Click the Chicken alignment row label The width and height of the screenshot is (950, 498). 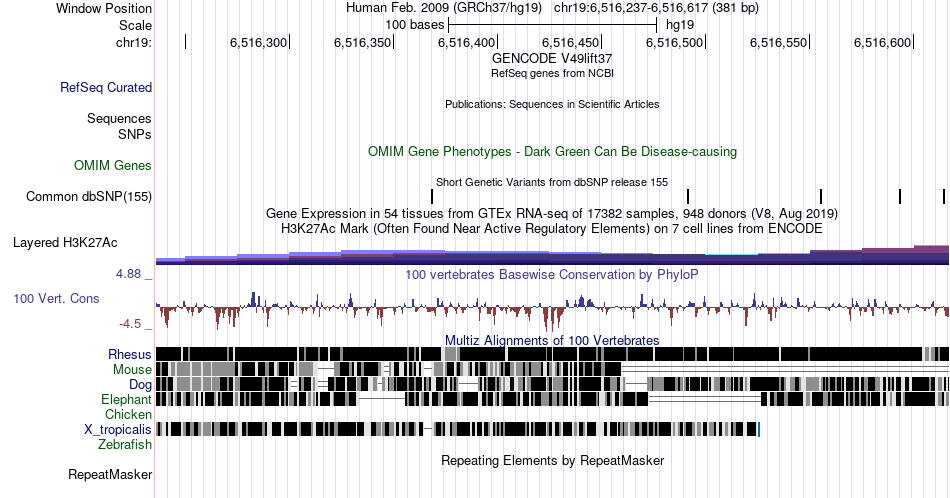pos(128,414)
